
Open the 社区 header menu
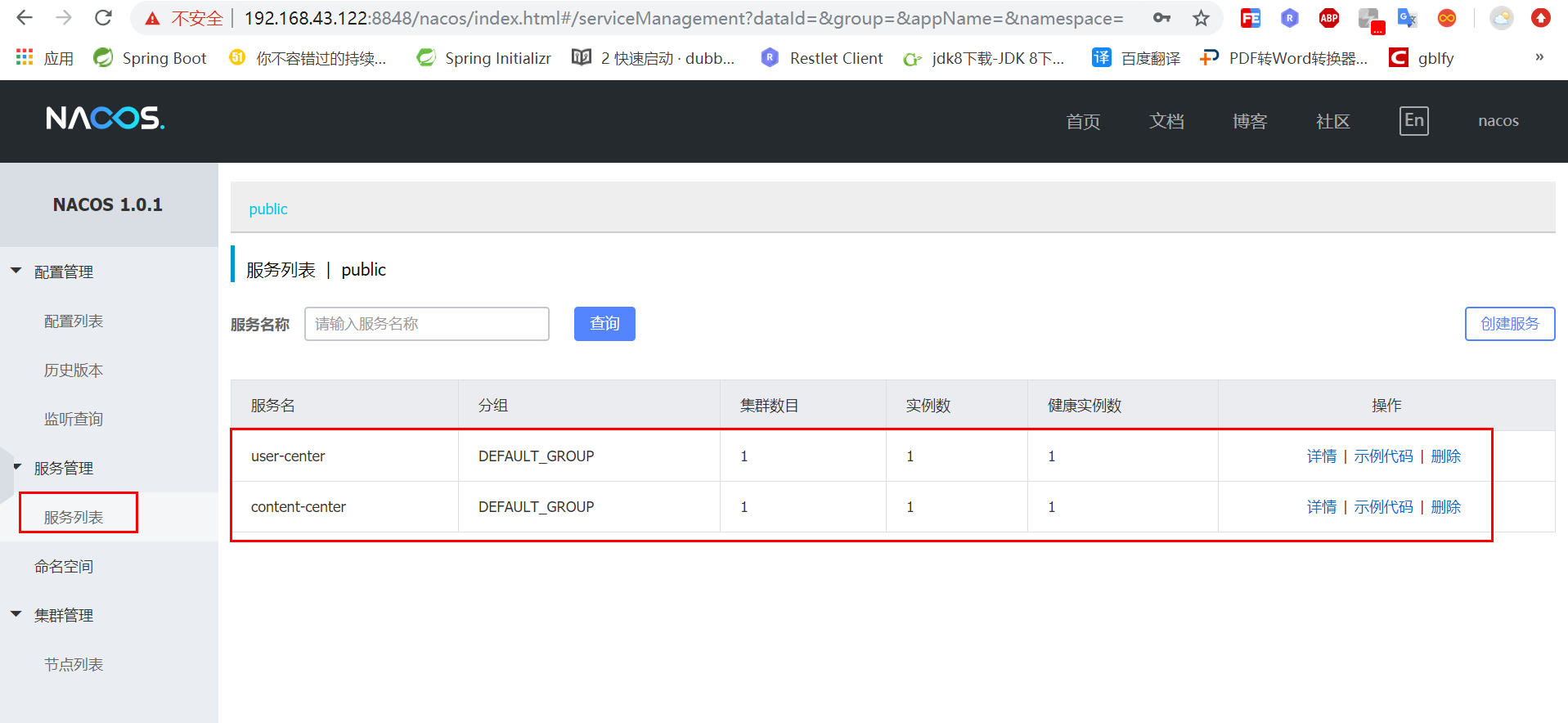(1332, 121)
